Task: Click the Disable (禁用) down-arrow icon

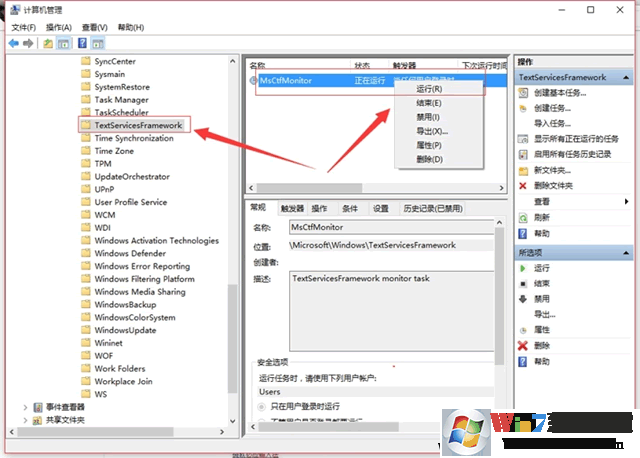Action: pos(523,299)
